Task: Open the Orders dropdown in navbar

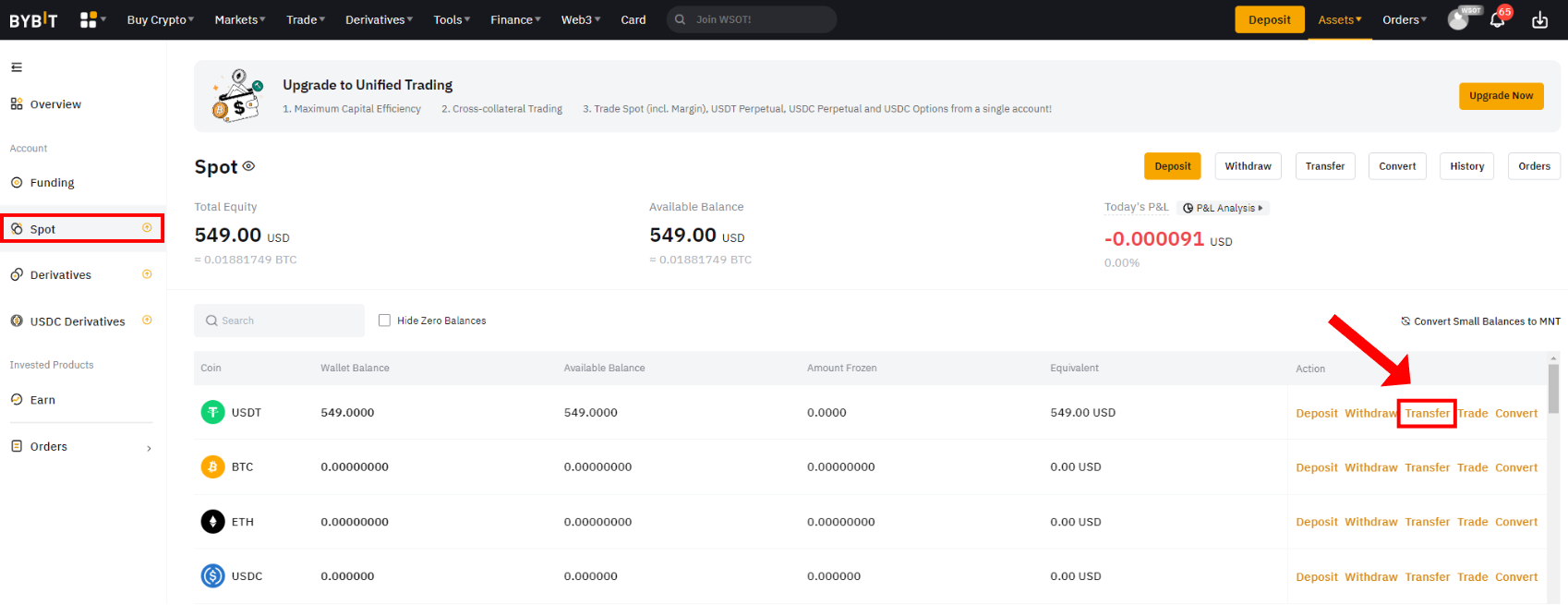Action: click(1405, 19)
